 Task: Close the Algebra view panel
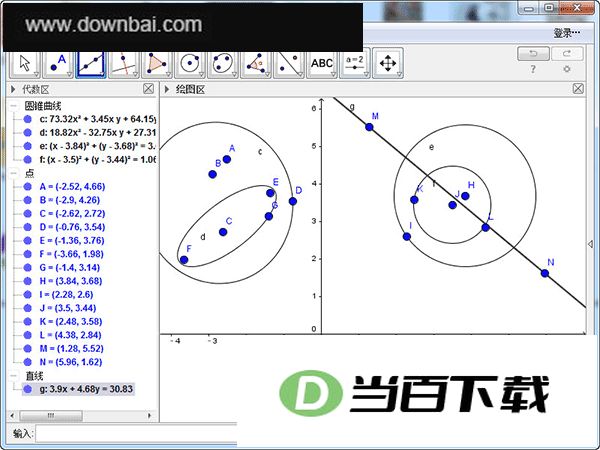click(x=148, y=89)
